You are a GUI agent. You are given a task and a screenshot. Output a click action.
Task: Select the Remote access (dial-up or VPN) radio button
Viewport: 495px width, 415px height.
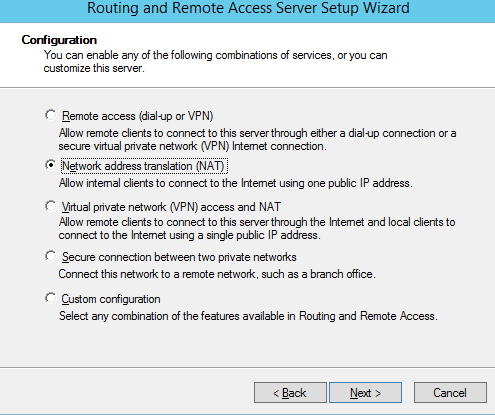pyautogui.click(x=51, y=115)
